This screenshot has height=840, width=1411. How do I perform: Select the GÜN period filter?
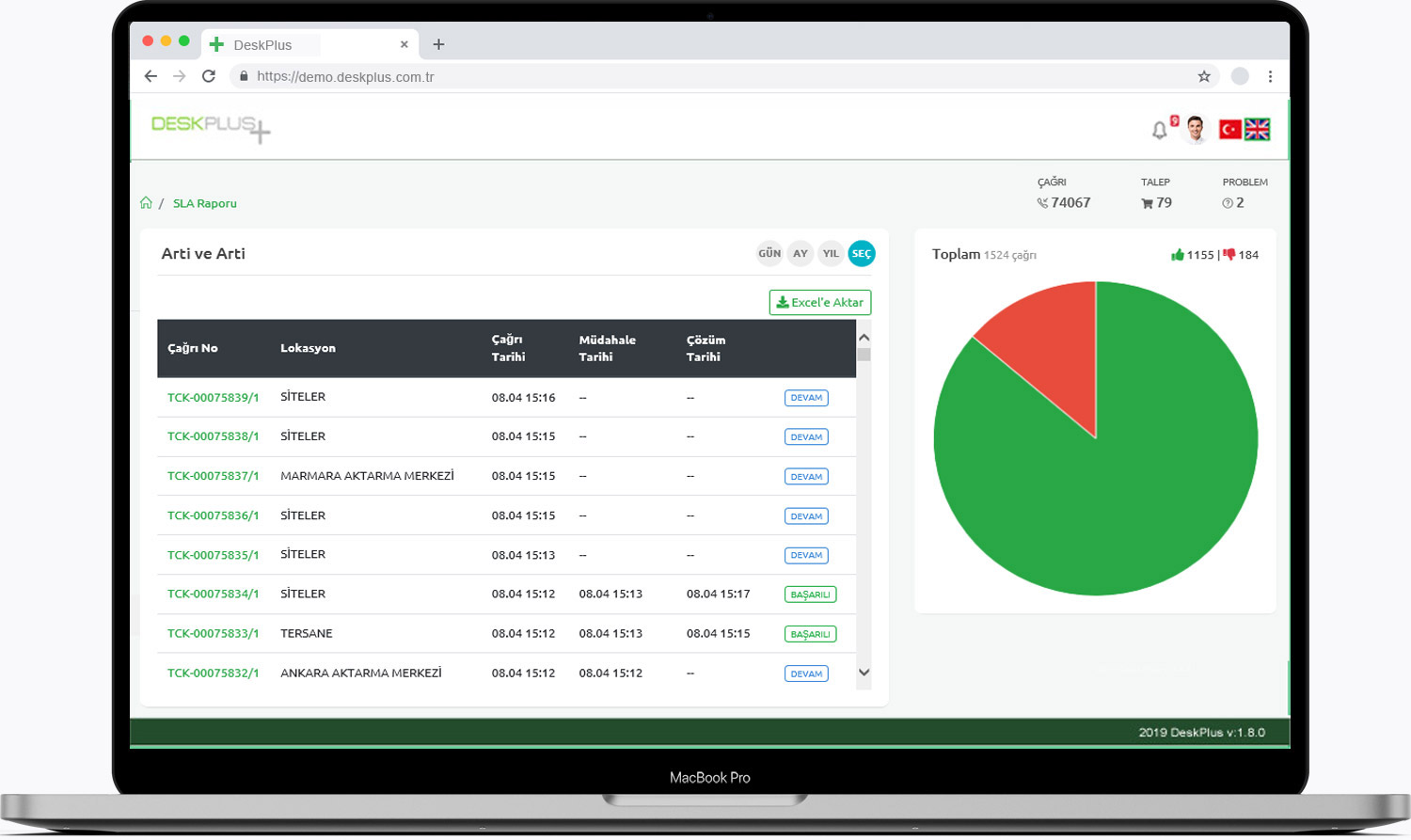tap(769, 253)
